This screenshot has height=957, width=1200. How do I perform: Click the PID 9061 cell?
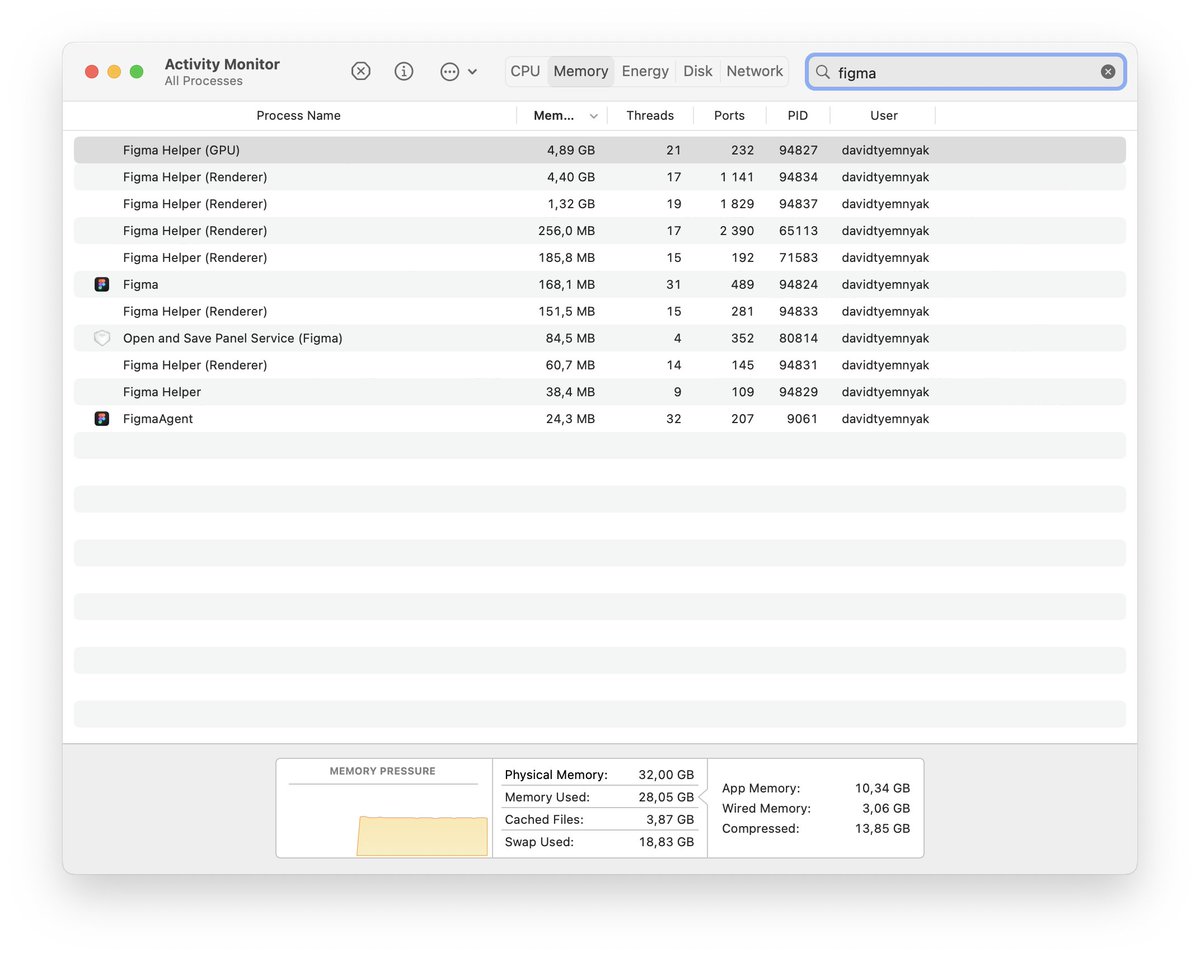(x=802, y=419)
